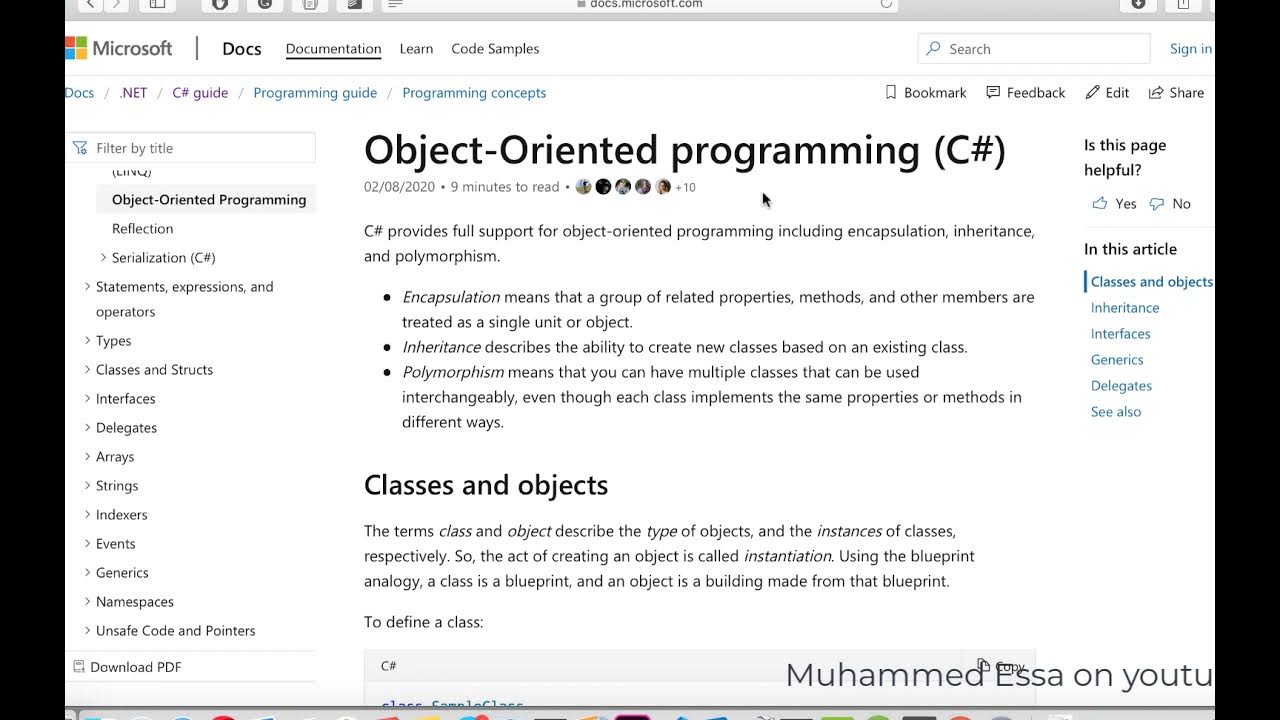Jump to See also in this article
The width and height of the screenshot is (1280, 720).
click(1115, 412)
